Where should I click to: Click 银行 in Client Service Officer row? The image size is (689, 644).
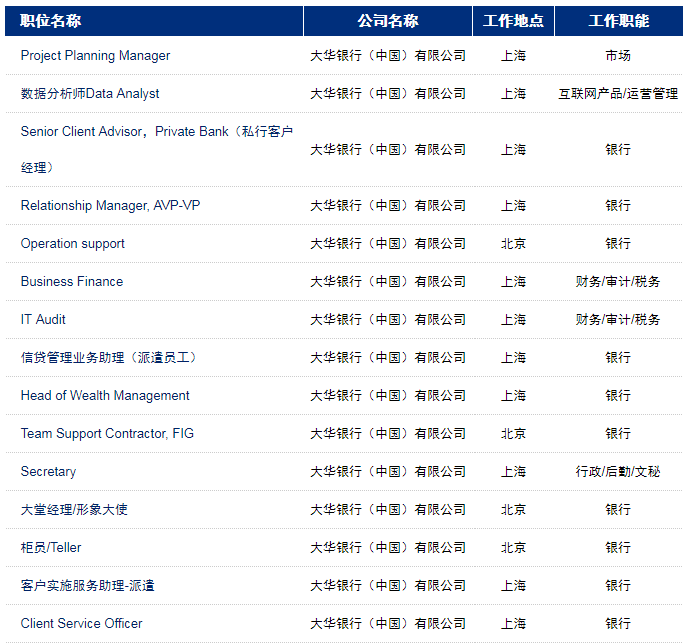point(618,624)
